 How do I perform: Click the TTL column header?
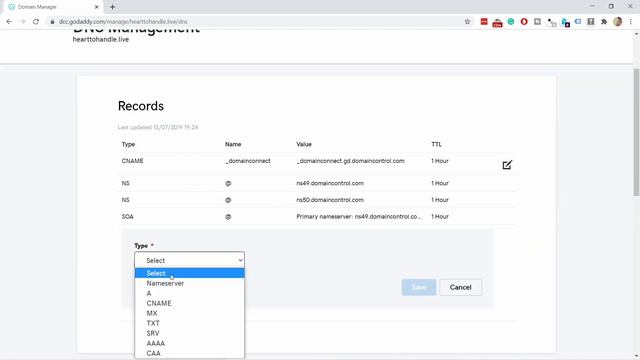click(x=436, y=144)
